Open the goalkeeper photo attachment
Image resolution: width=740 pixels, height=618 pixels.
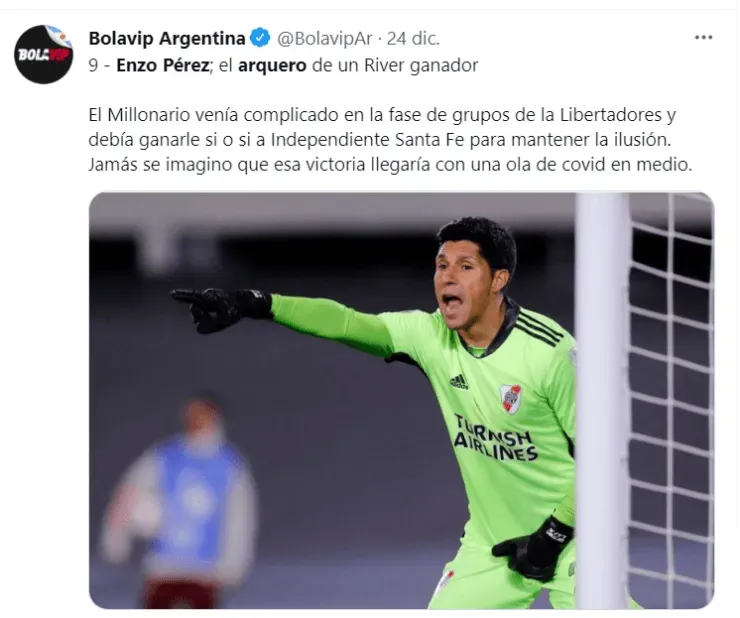401,400
